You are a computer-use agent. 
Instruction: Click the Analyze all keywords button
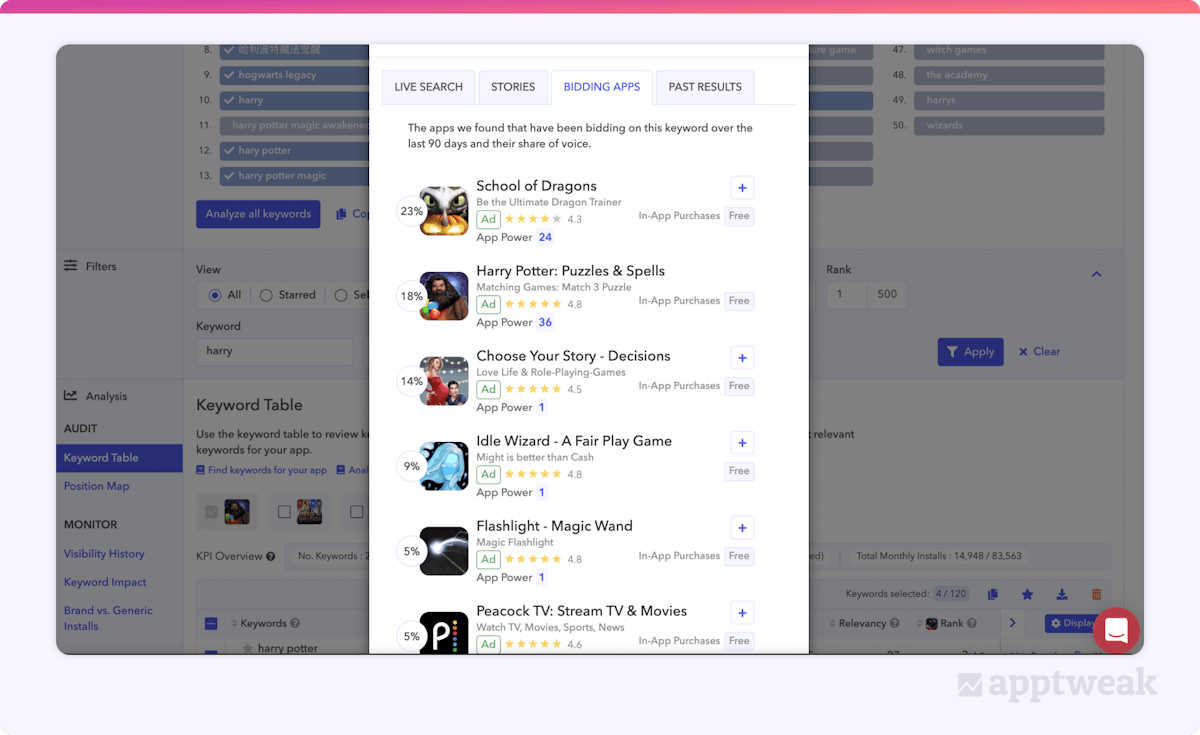coord(258,214)
